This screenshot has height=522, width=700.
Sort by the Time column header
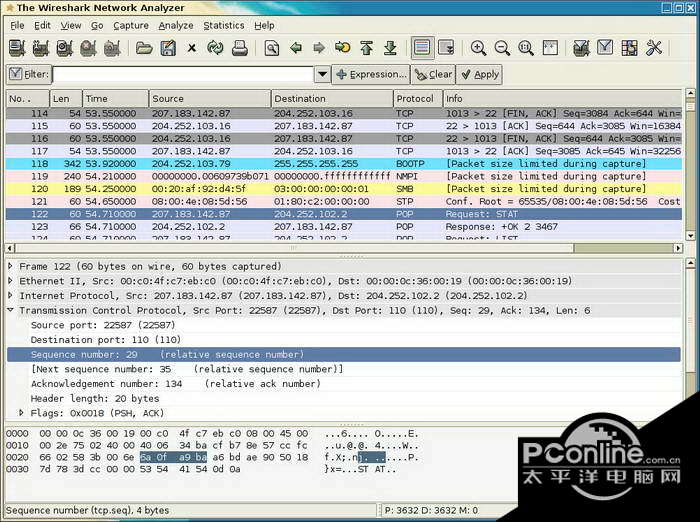pos(115,98)
